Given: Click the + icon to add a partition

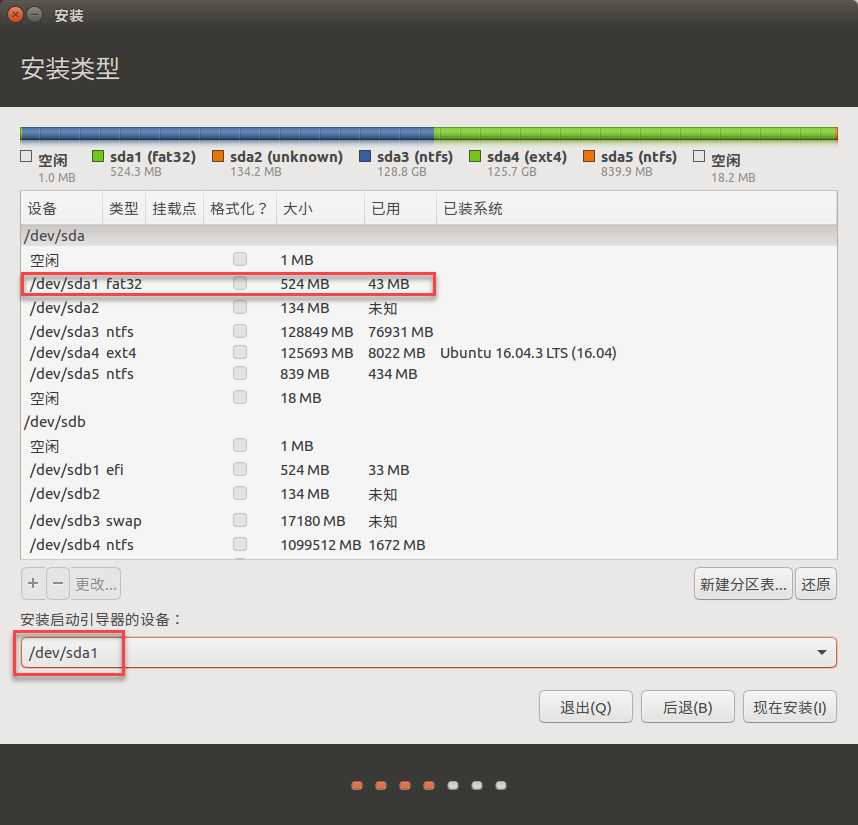Looking at the screenshot, I should pos(33,583).
